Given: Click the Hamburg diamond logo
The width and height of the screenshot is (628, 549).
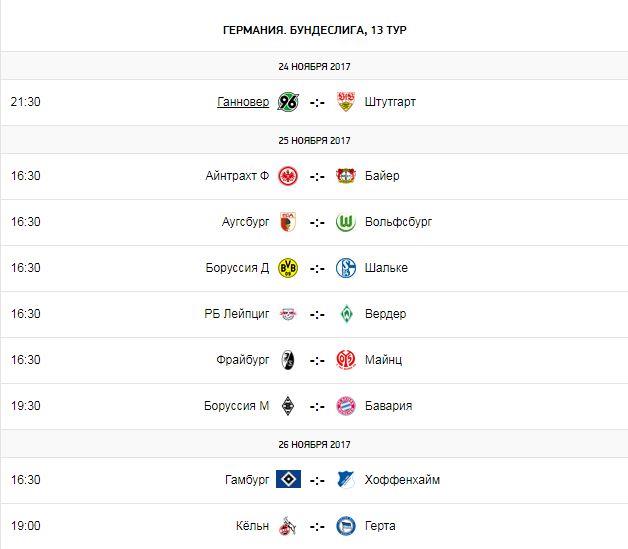Looking at the screenshot, I should [288, 480].
